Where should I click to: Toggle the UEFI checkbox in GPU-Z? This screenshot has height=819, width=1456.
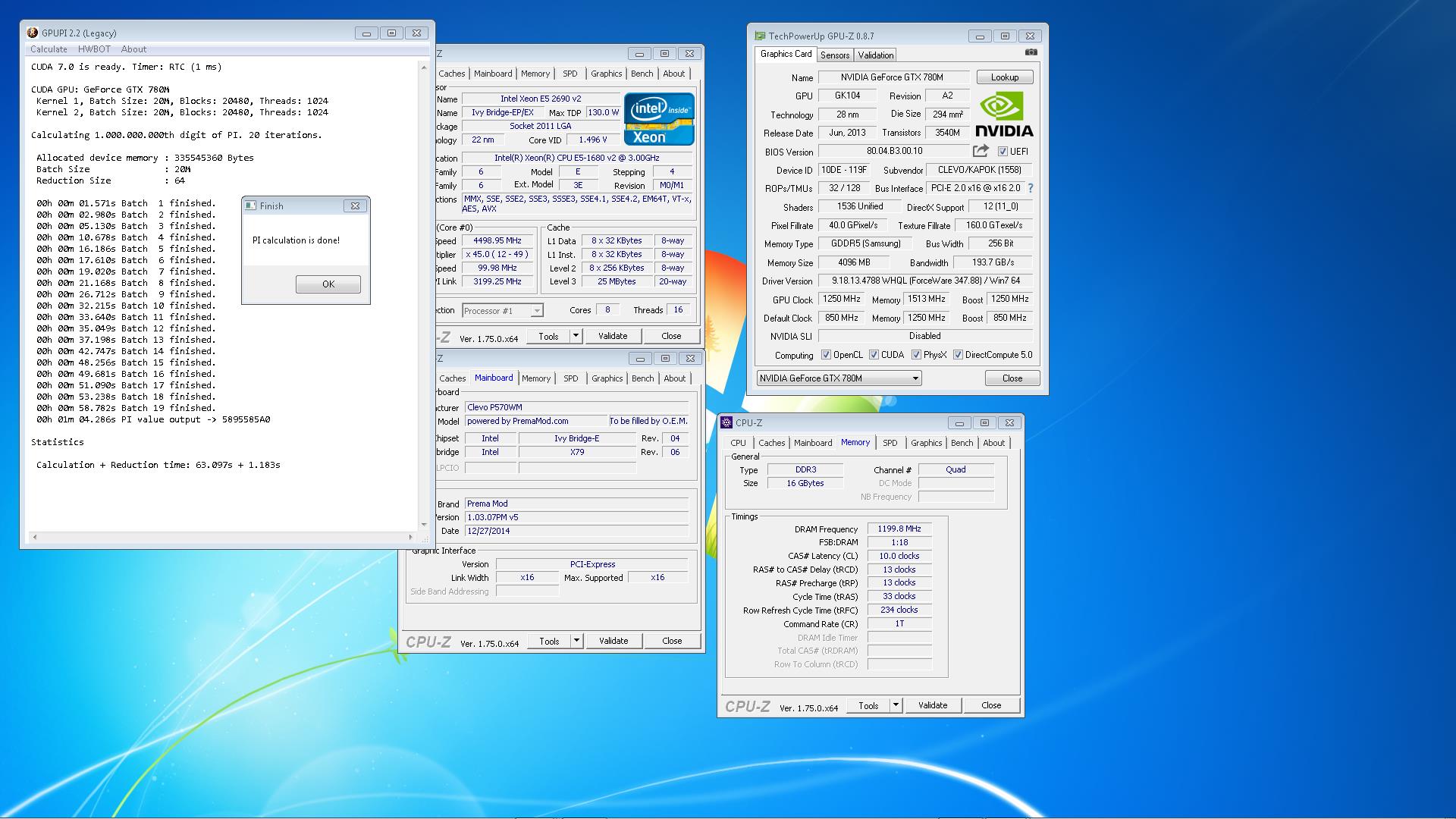(x=1003, y=152)
